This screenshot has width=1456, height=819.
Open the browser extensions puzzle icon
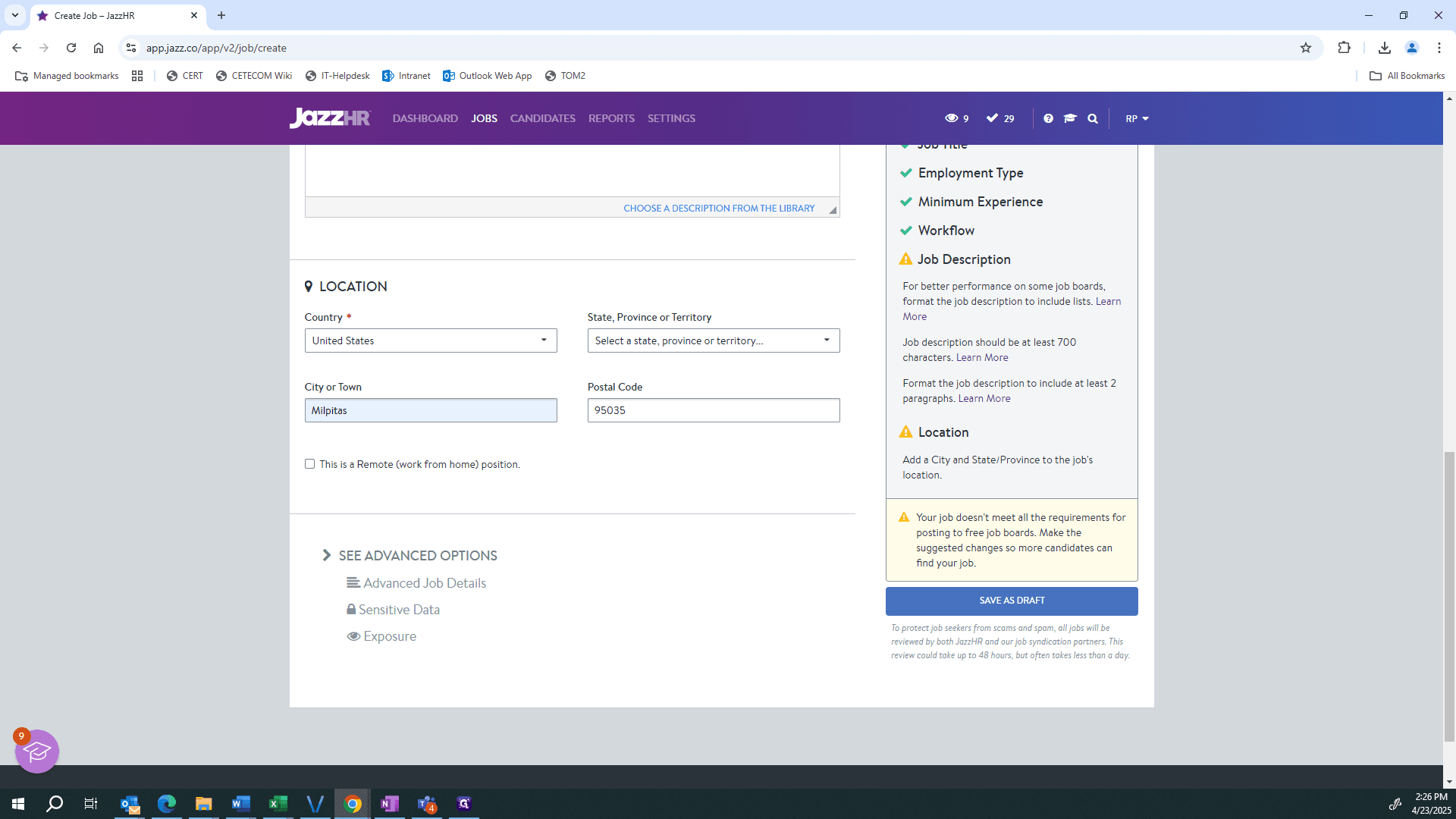(x=1344, y=48)
